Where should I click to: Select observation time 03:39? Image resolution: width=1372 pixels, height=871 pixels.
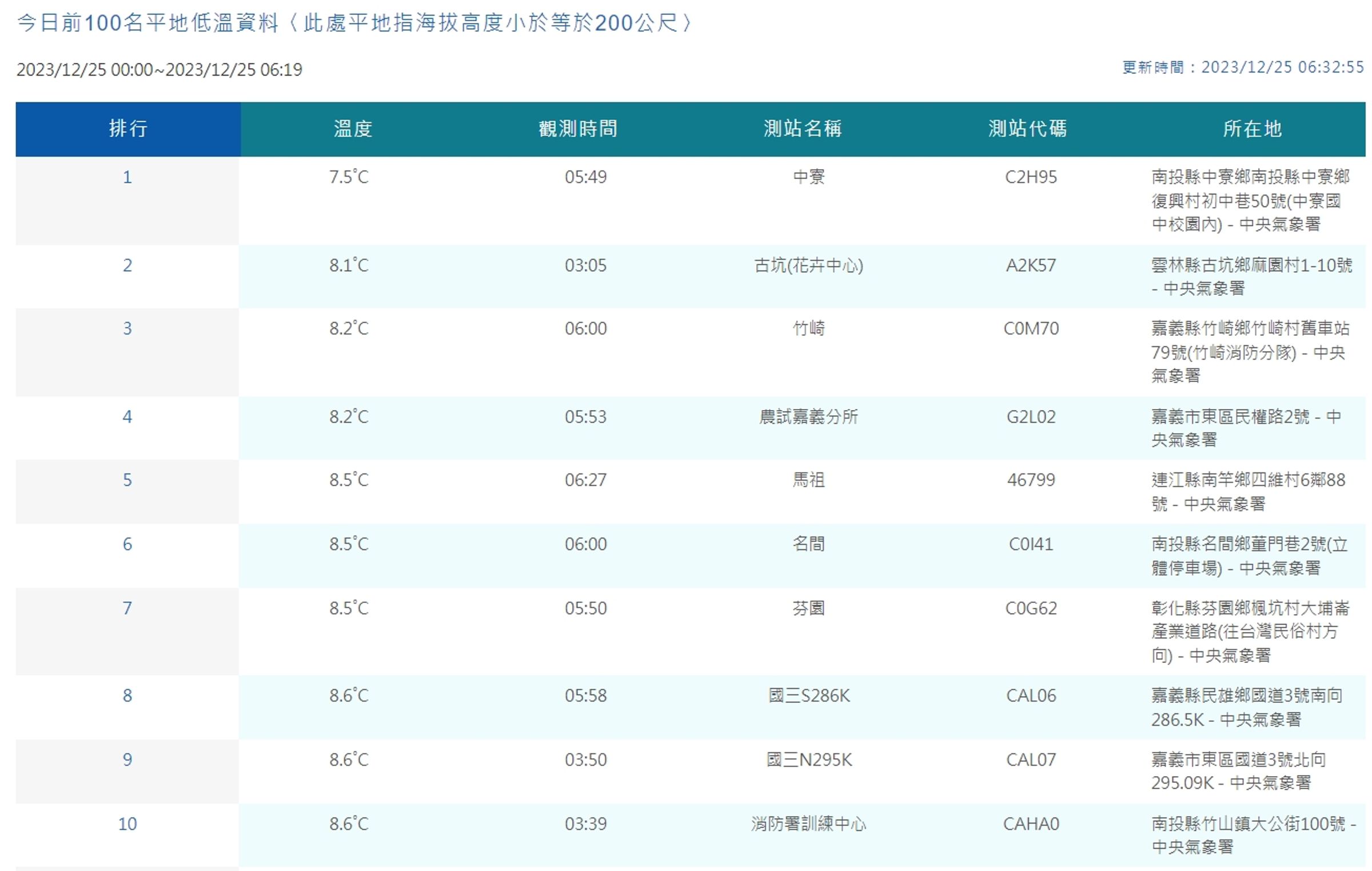[x=585, y=824]
